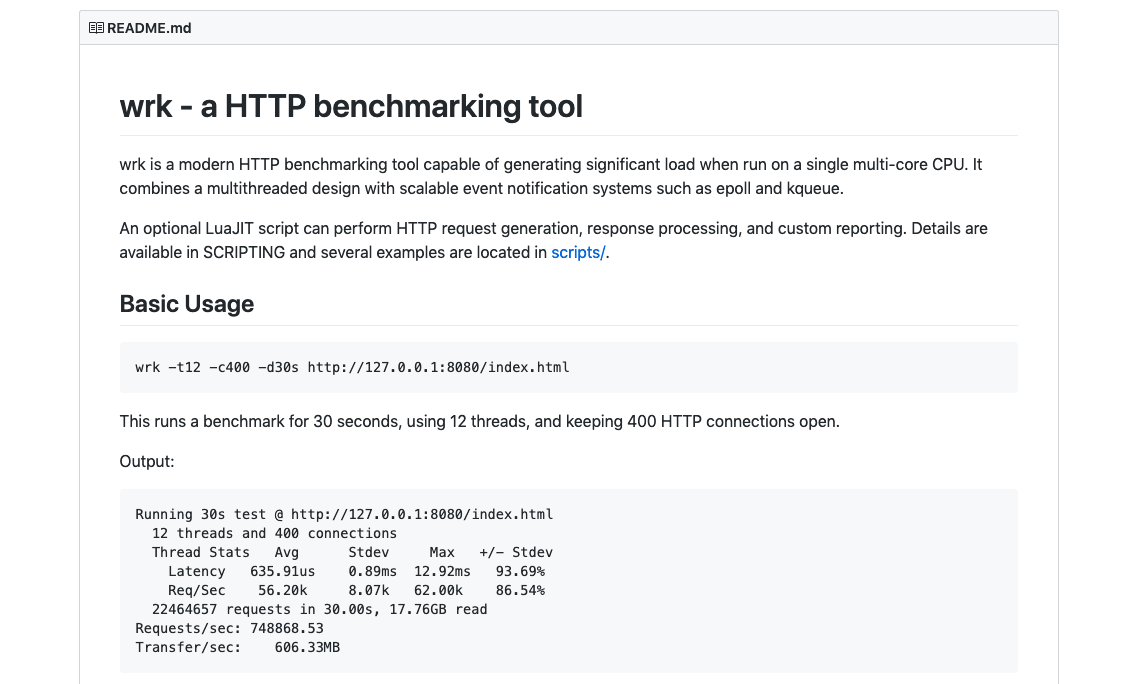
Task: Click the URL in the wrk command code block
Action: 438,367
